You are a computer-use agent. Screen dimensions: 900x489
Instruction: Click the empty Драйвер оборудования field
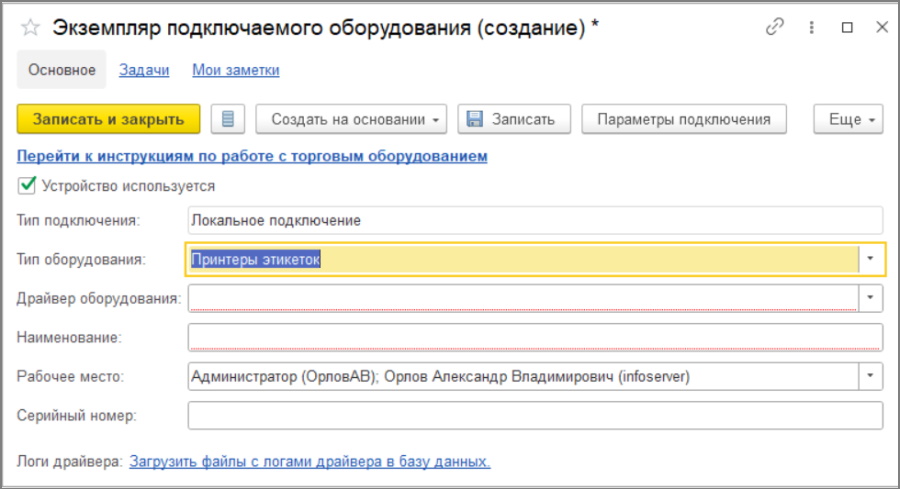coord(523,298)
